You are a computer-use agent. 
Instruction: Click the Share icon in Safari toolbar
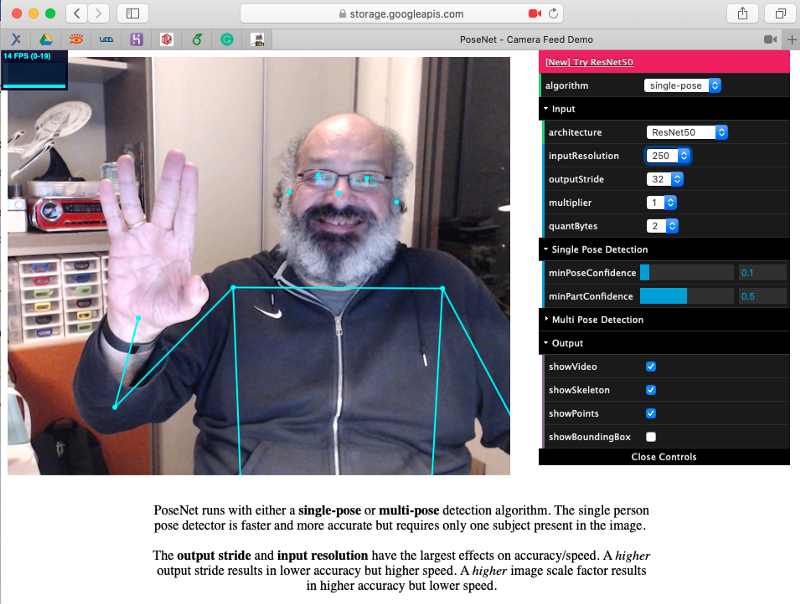coord(742,13)
